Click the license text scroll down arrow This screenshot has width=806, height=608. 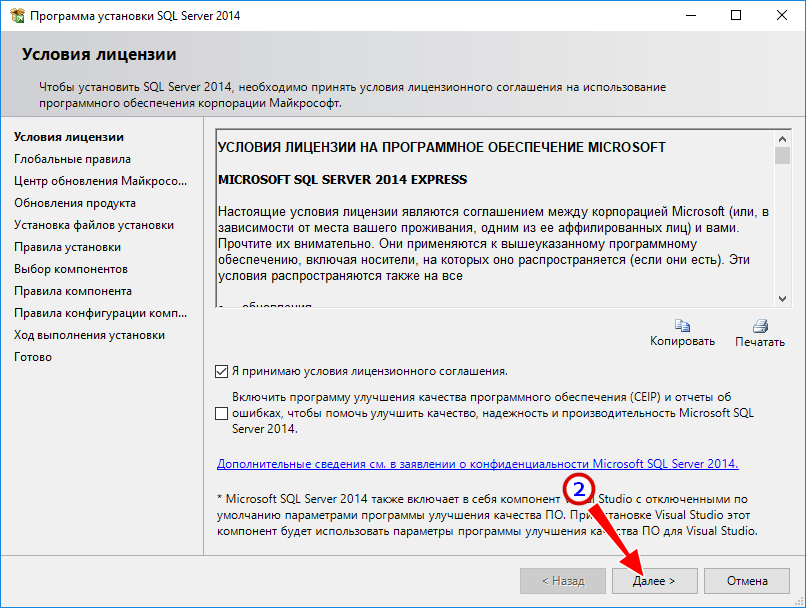tap(782, 299)
